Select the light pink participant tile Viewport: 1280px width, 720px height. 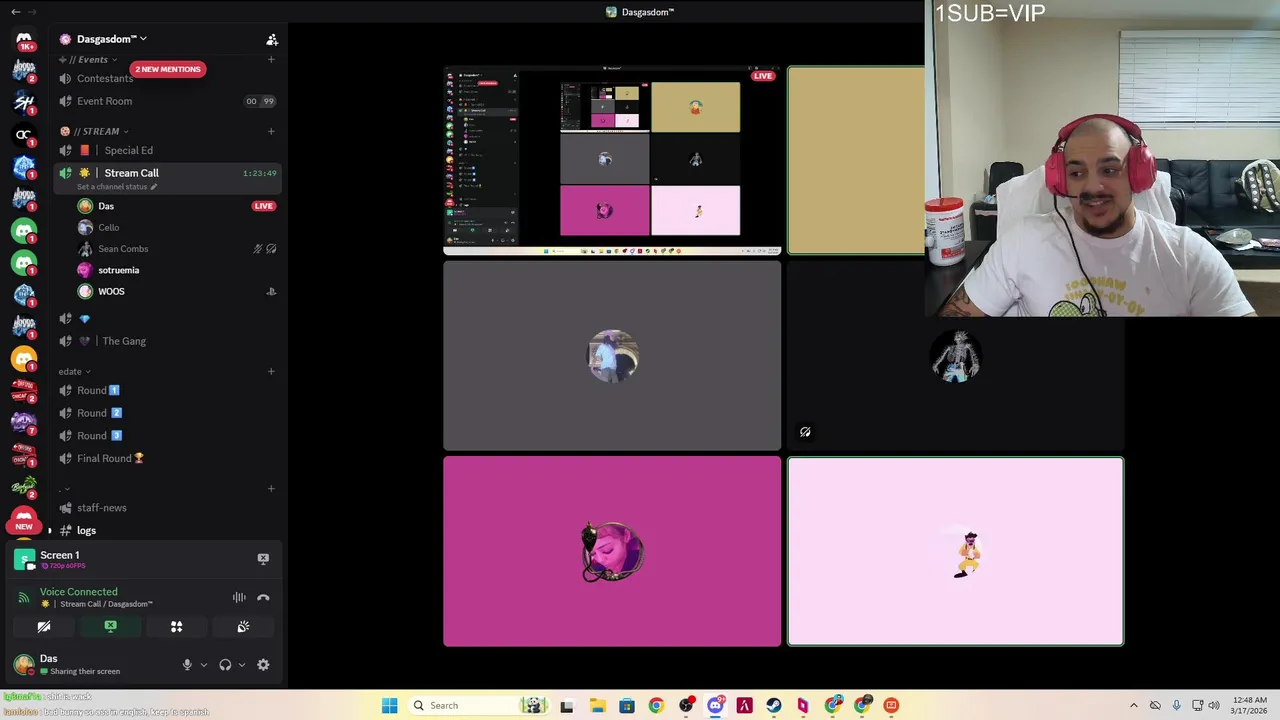955,551
